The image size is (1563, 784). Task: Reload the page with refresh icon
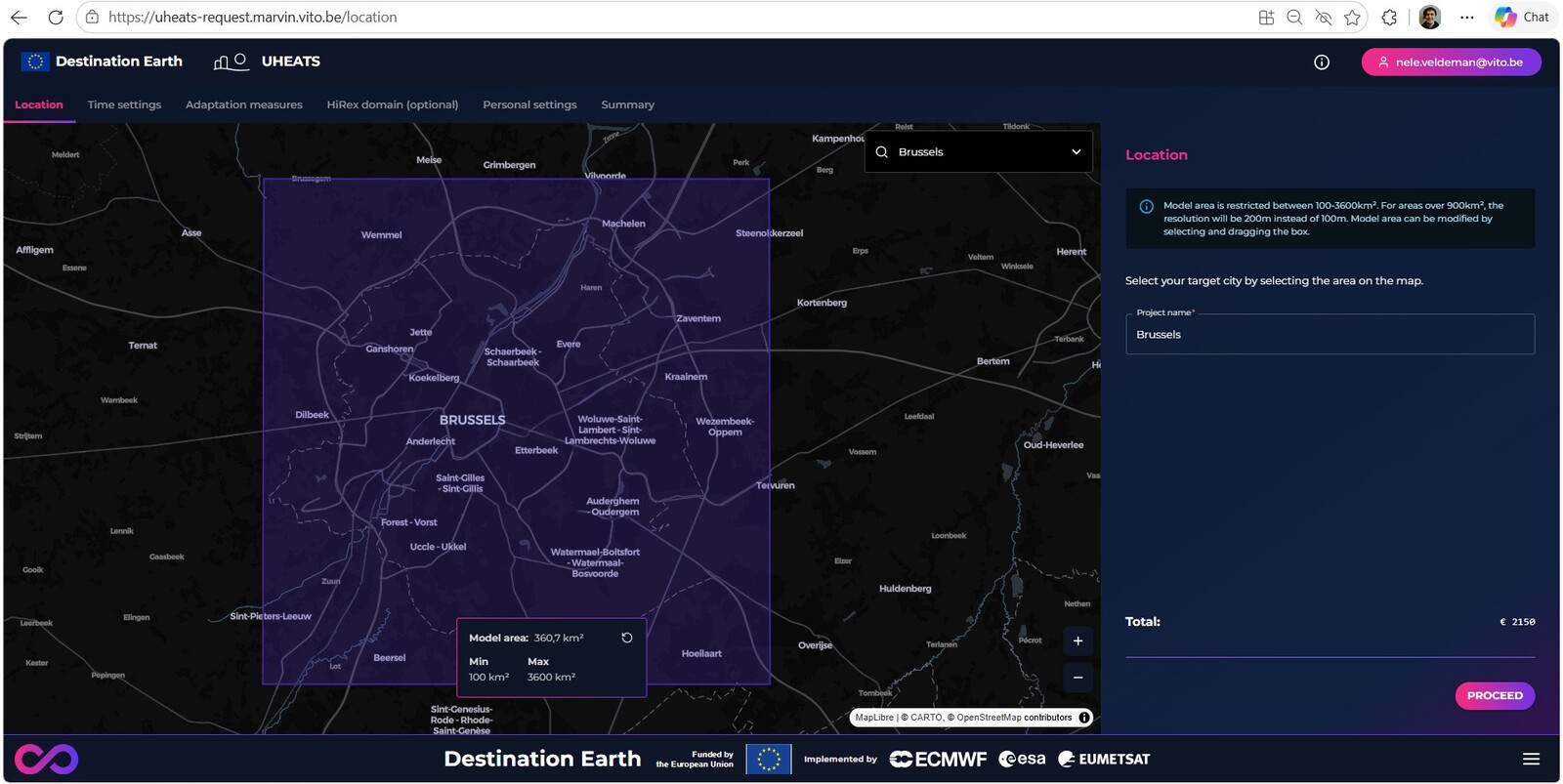click(56, 18)
